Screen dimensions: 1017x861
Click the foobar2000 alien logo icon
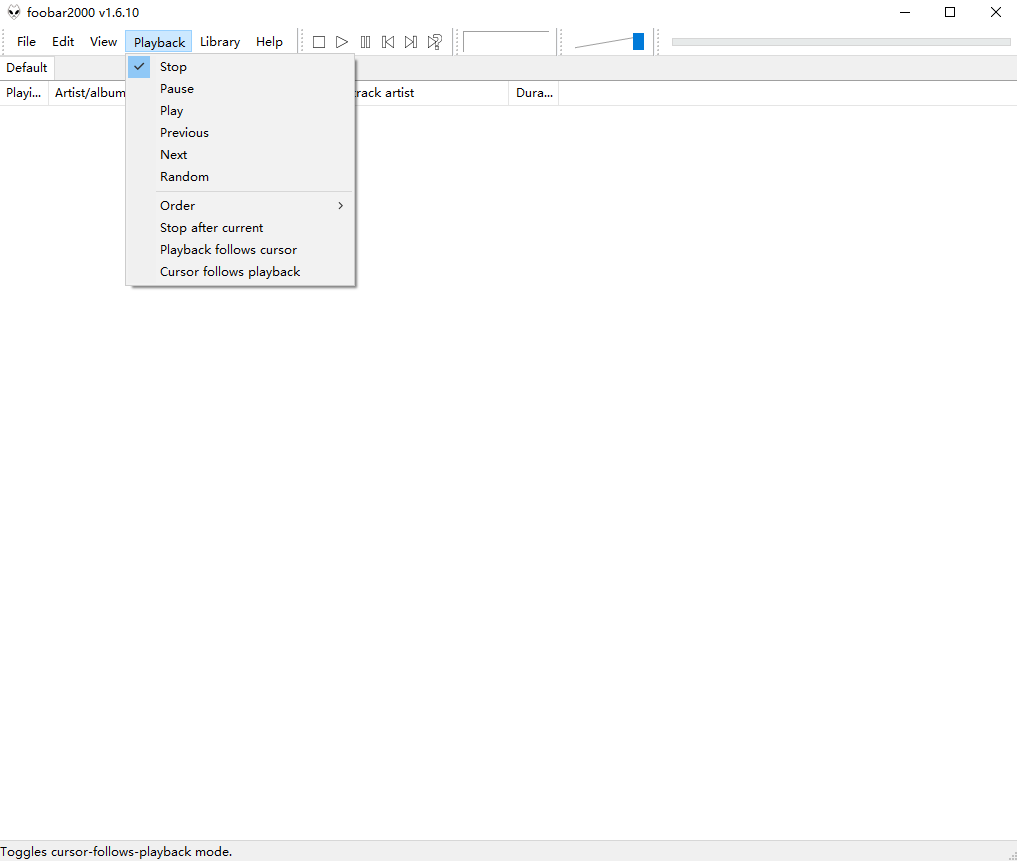pos(14,12)
